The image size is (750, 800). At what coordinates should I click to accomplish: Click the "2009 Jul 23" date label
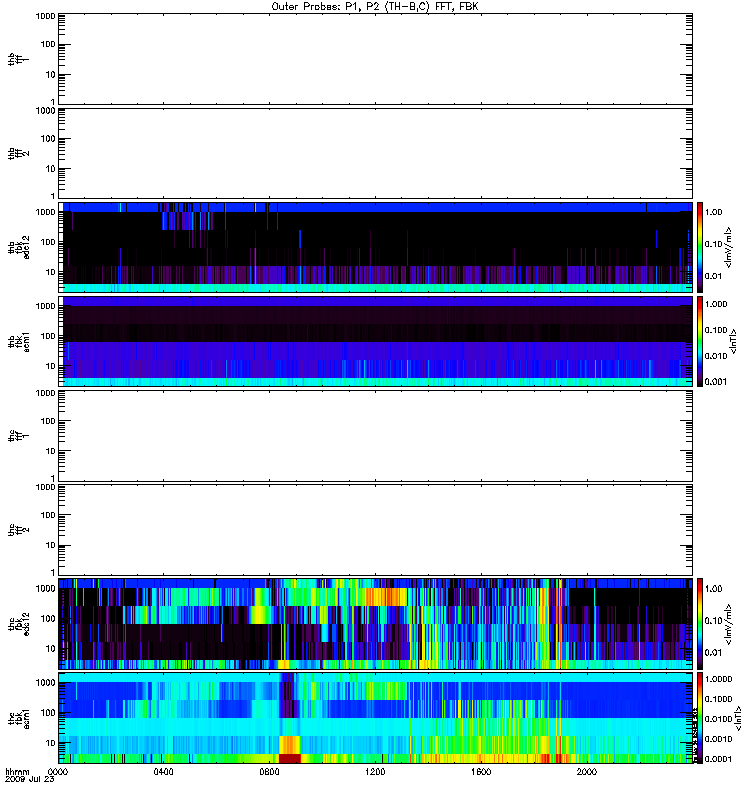(30, 780)
